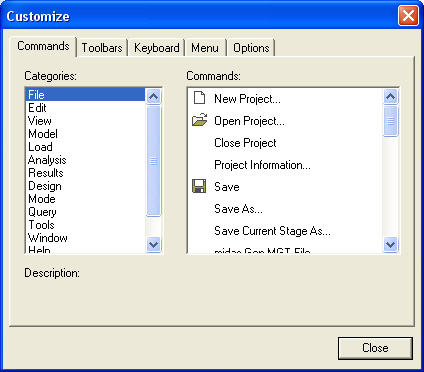Click the Categories scrollbar thumb
This screenshot has width=424, height=372.
tap(154, 161)
